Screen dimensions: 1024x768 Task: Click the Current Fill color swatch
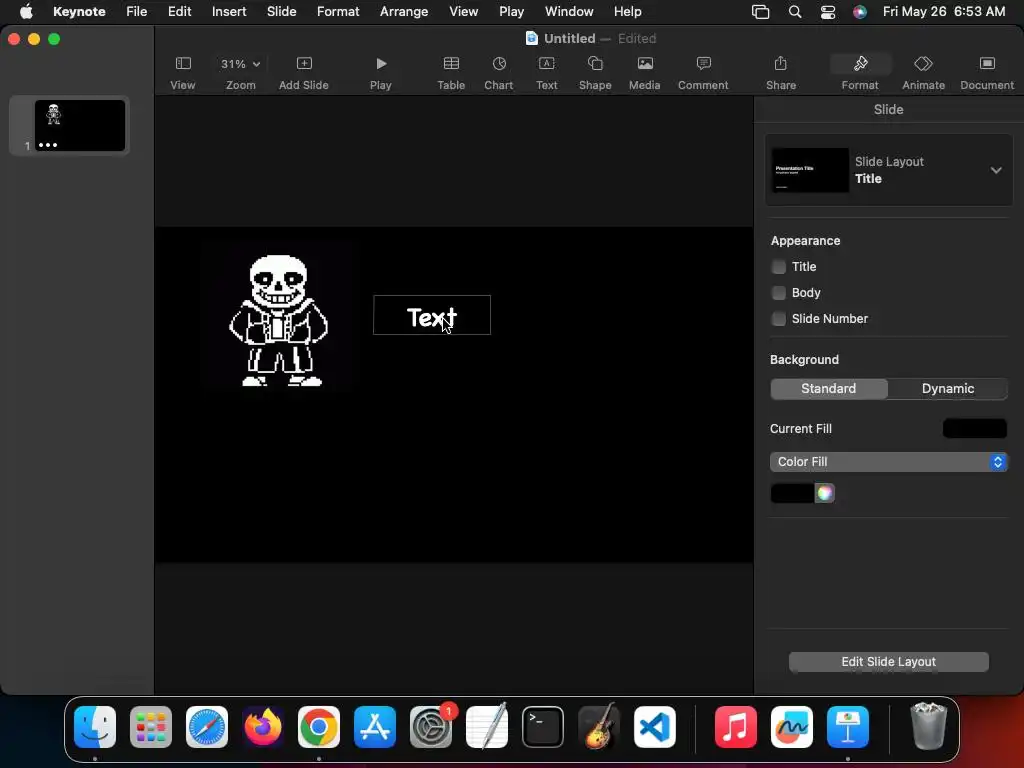pos(974,428)
